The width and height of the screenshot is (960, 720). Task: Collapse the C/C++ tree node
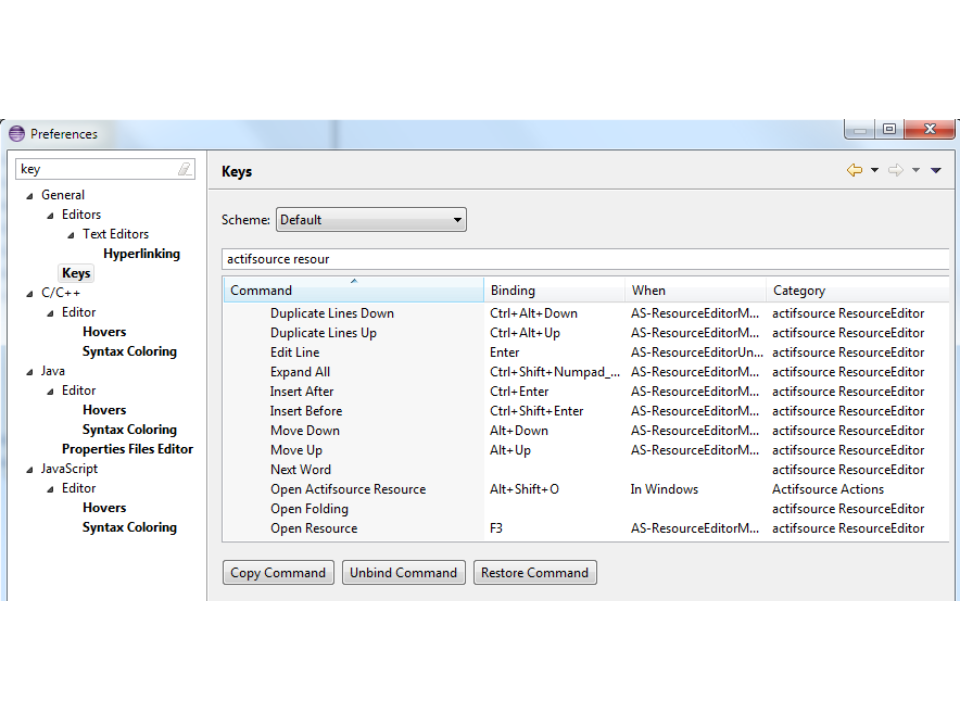(30, 294)
